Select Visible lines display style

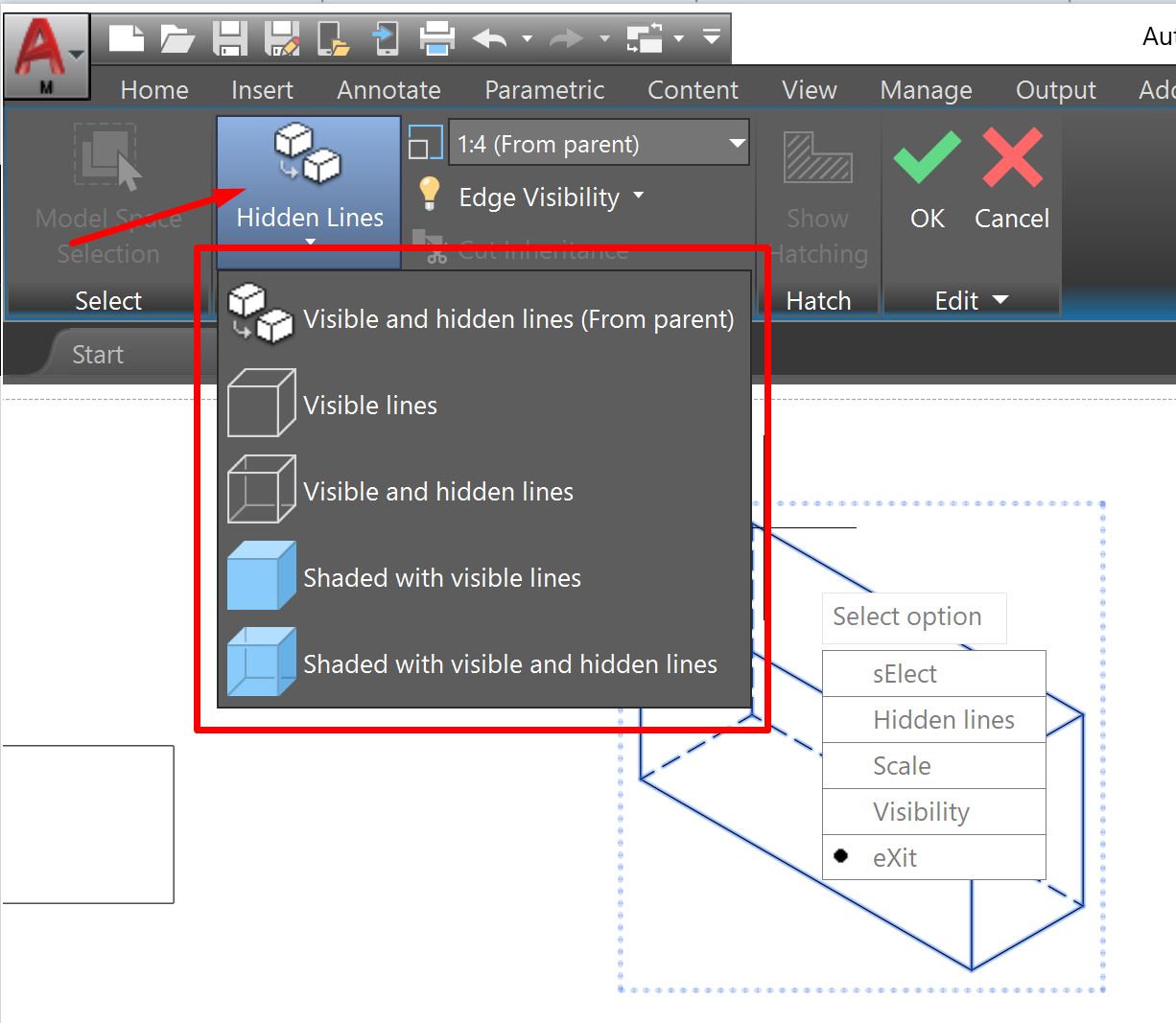point(369,403)
